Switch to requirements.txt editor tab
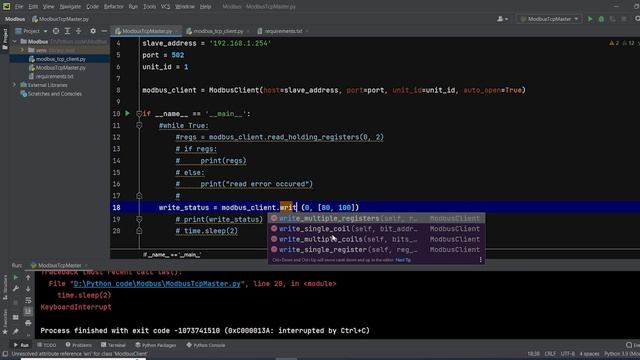The image size is (640, 360). [283, 31]
